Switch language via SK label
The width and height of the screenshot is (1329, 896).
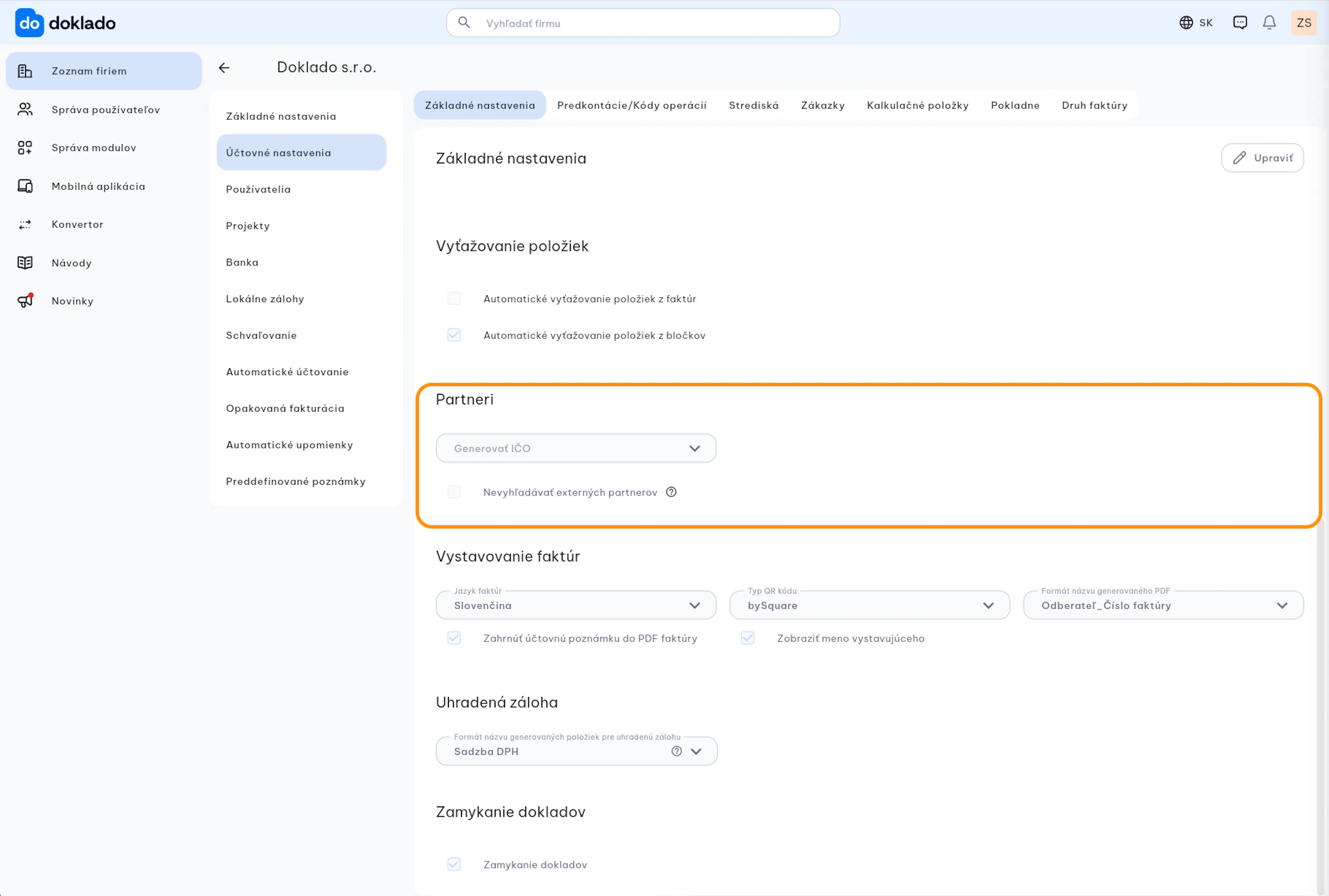tap(1206, 23)
